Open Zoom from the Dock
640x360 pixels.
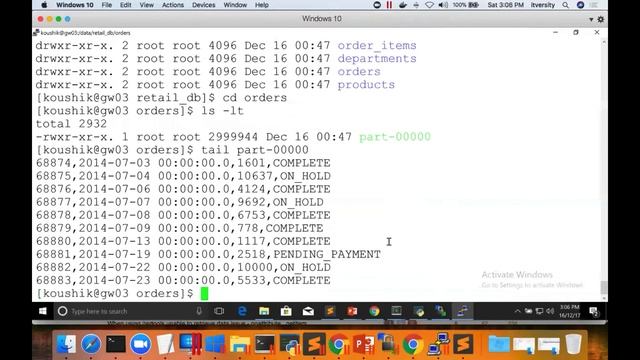tap(141, 344)
